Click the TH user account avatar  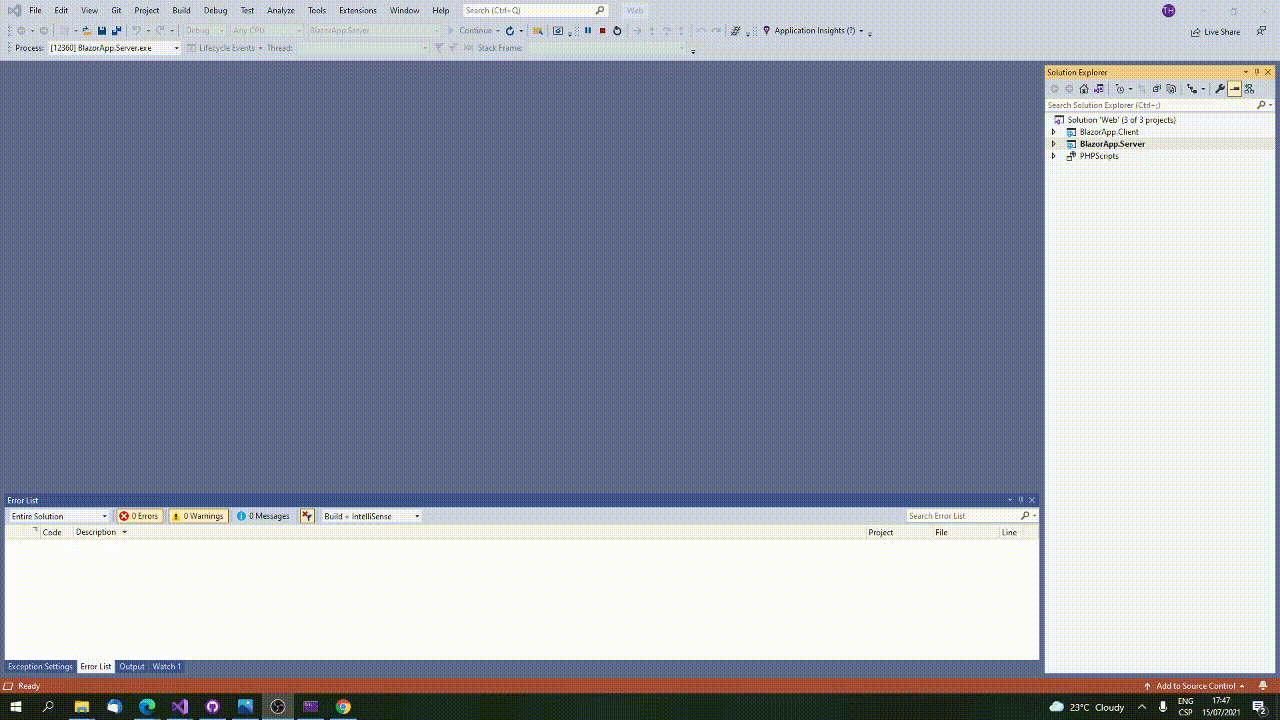(x=1169, y=10)
